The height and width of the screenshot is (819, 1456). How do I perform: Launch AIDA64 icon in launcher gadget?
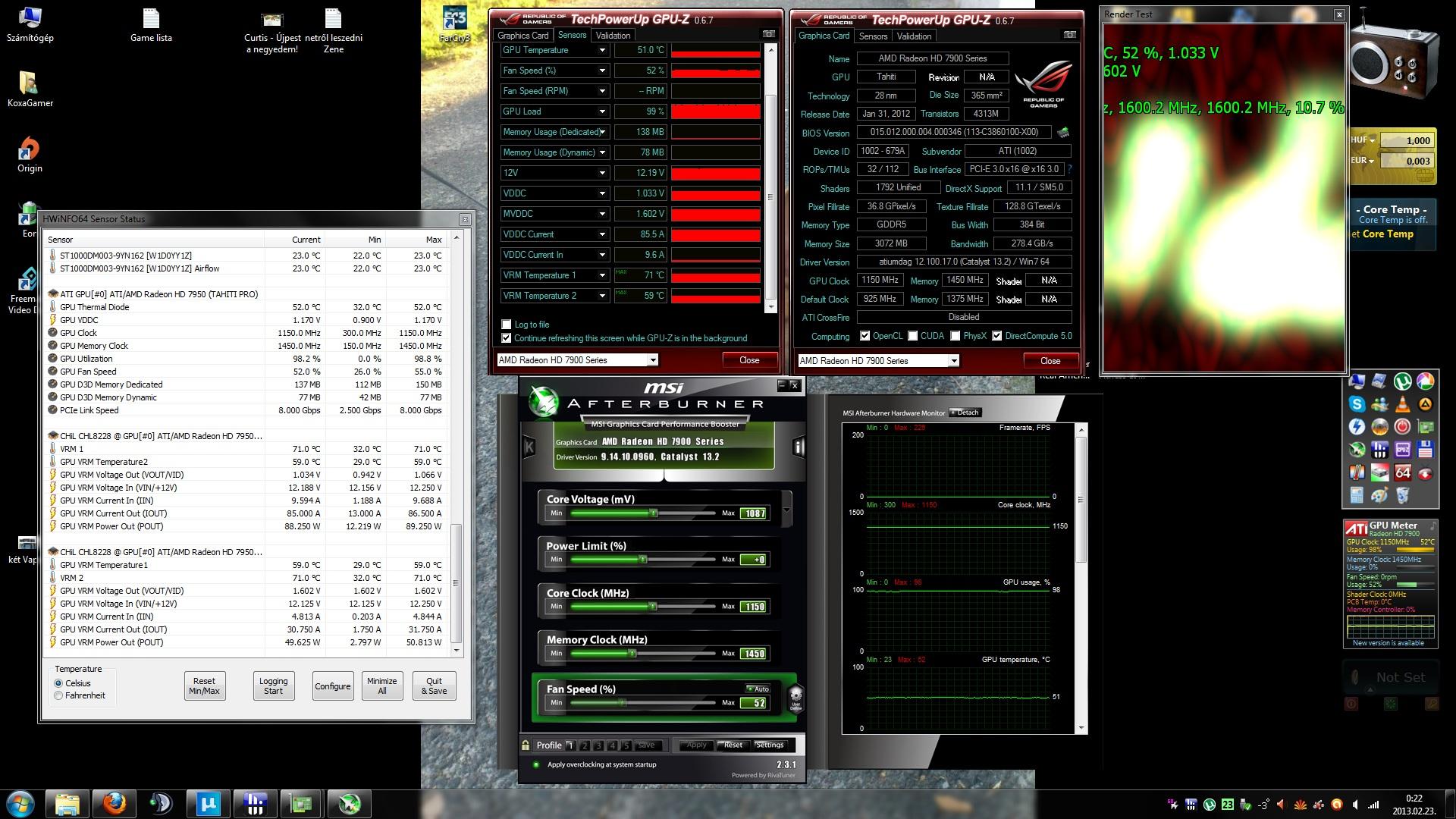pos(1403,472)
